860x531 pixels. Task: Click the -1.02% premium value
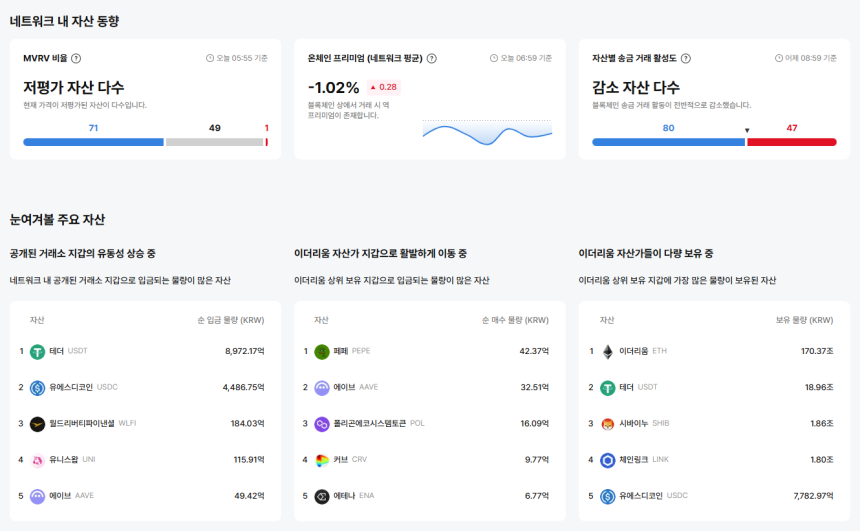tap(333, 87)
